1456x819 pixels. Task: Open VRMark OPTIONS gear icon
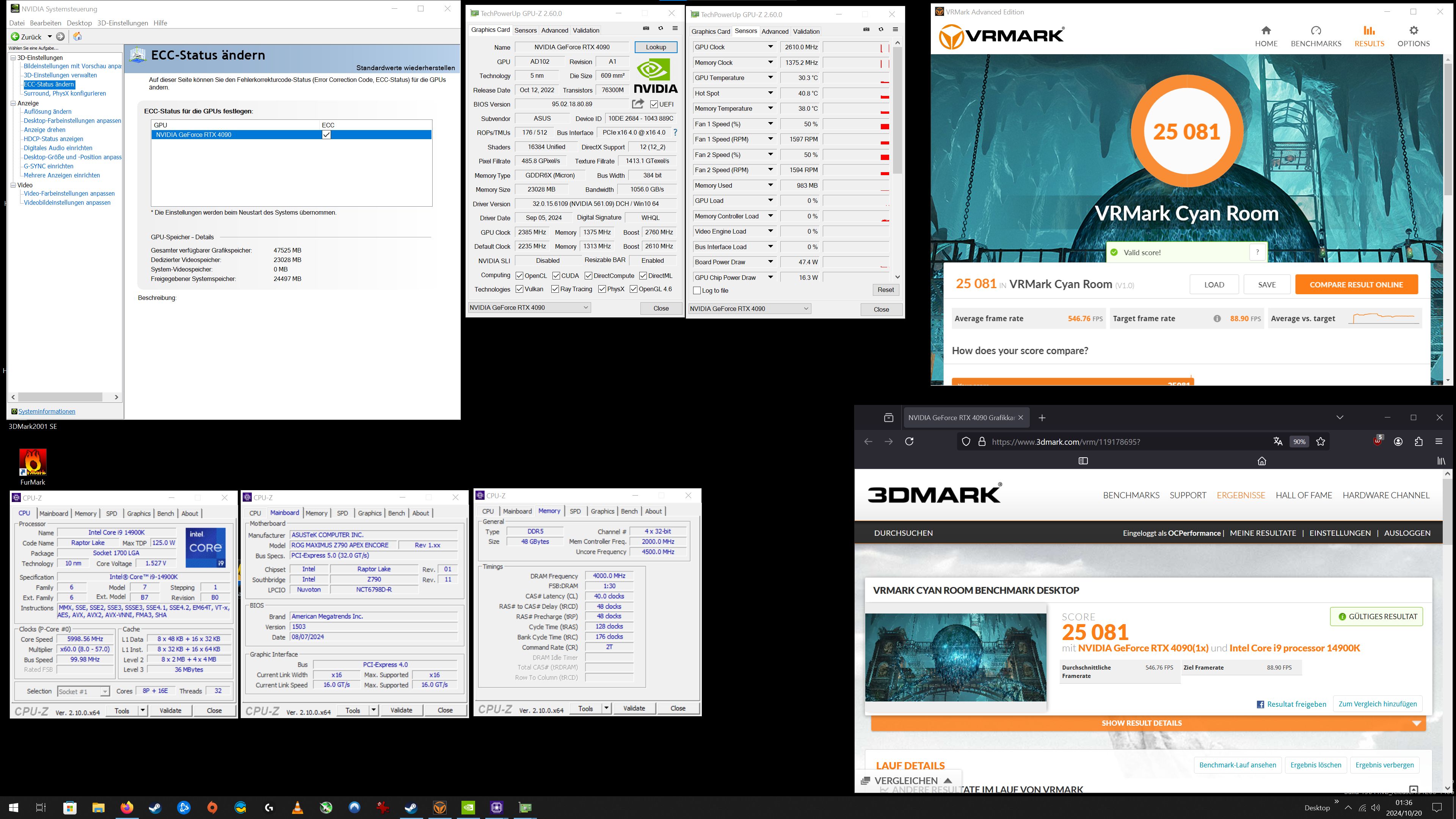(x=1414, y=30)
